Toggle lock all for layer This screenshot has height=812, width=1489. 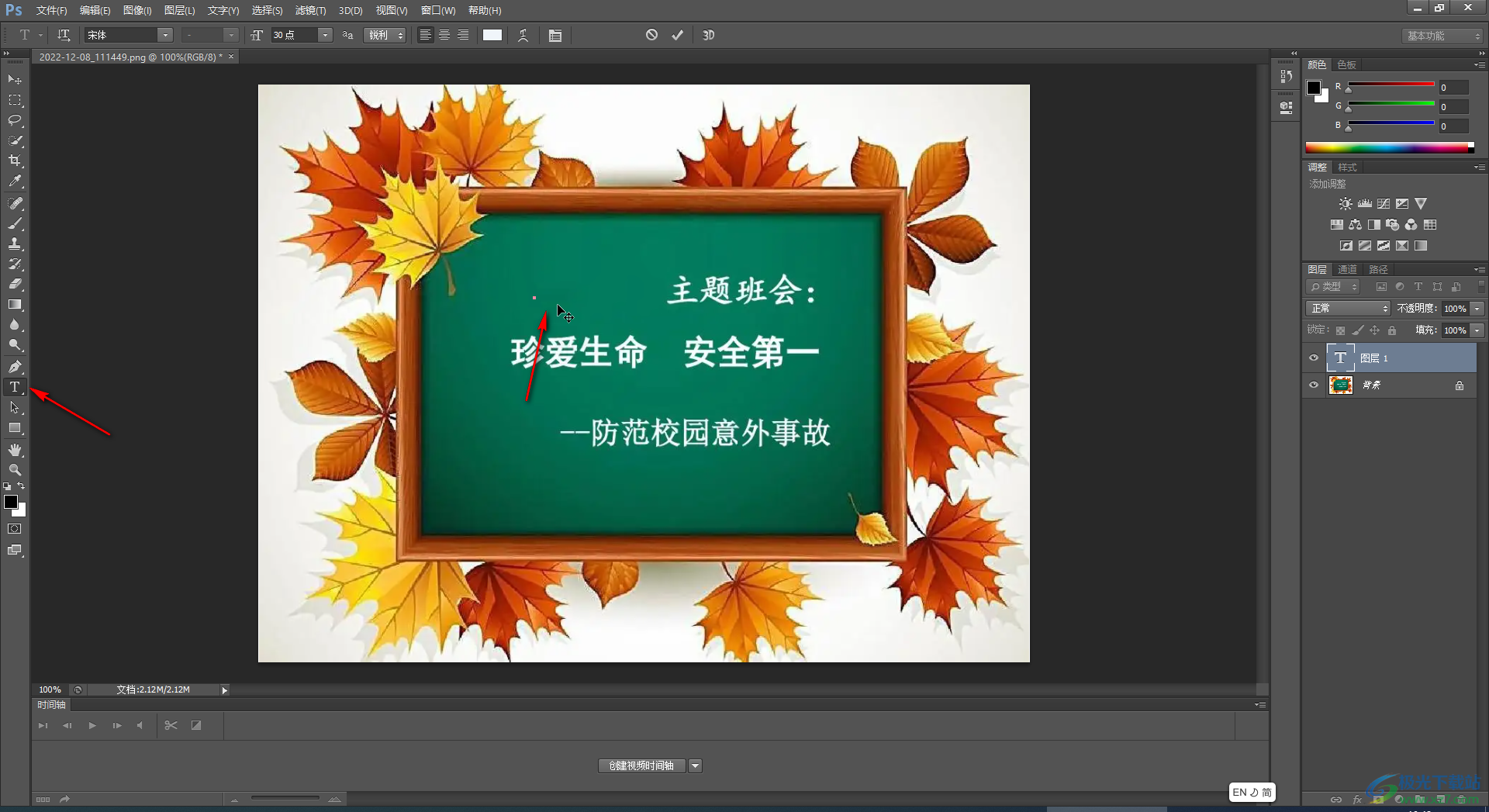tap(1392, 330)
